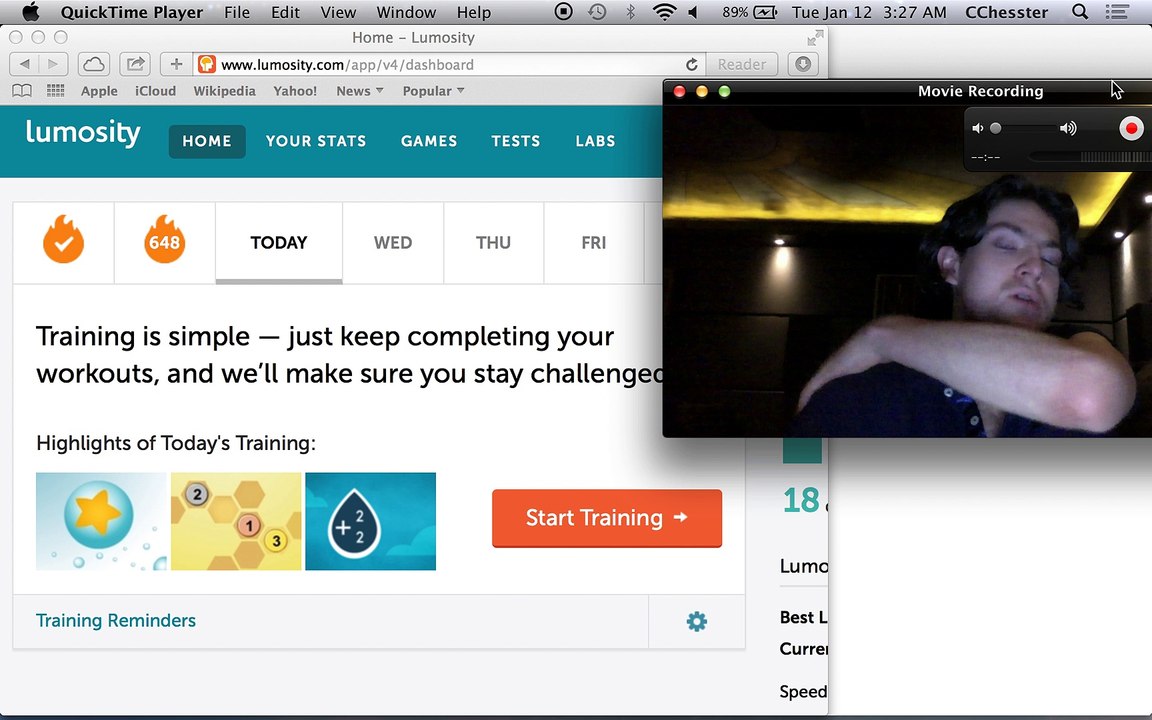
Task: Open the File menu
Action: click(x=237, y=12)
